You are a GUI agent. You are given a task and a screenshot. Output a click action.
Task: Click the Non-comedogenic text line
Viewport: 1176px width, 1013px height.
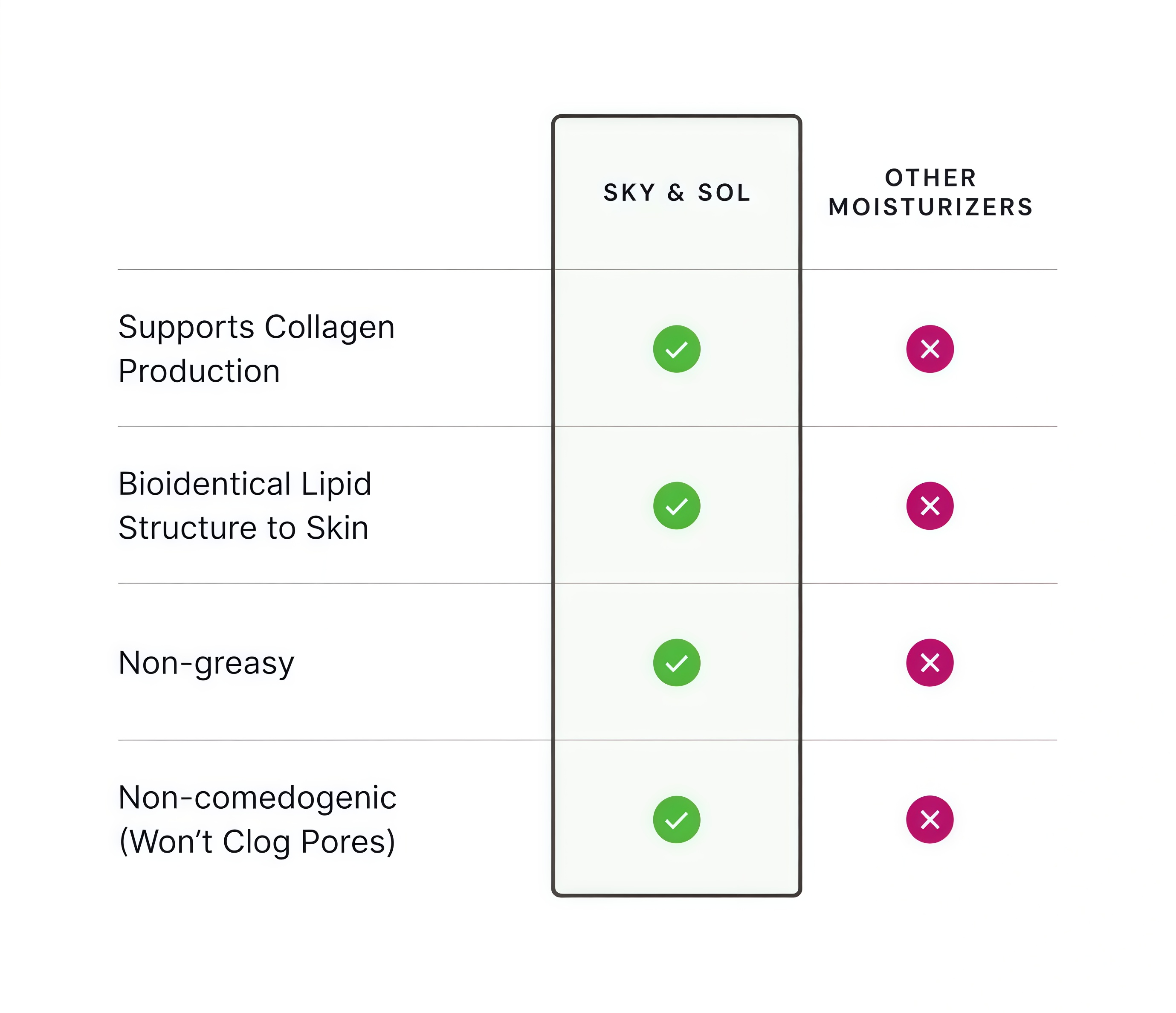[x=257, y=798]
